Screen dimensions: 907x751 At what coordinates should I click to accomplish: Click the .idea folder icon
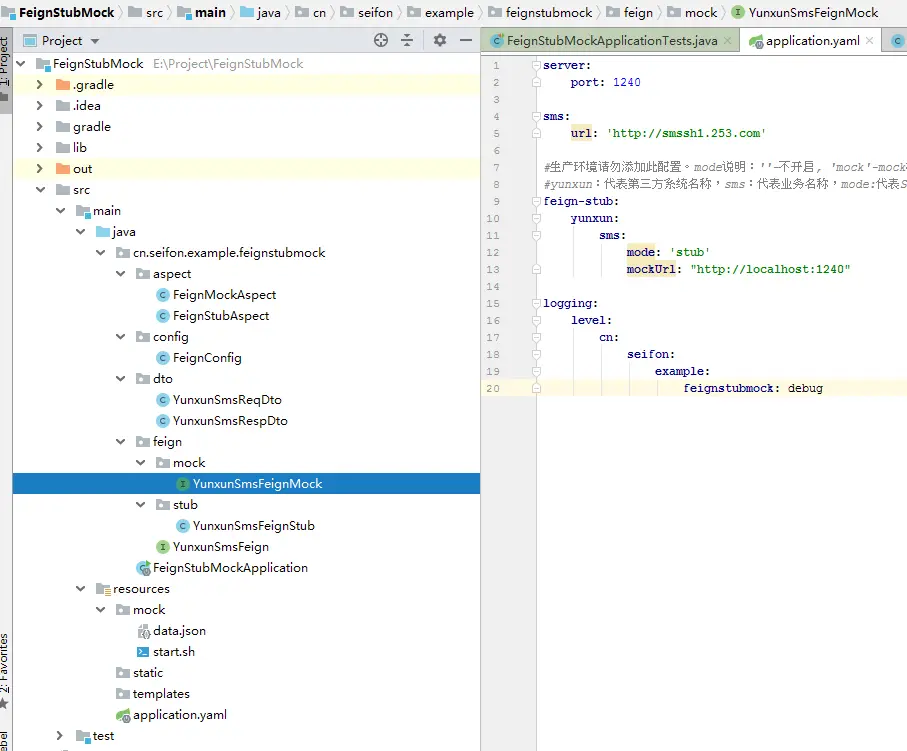(x=63, y=106)
